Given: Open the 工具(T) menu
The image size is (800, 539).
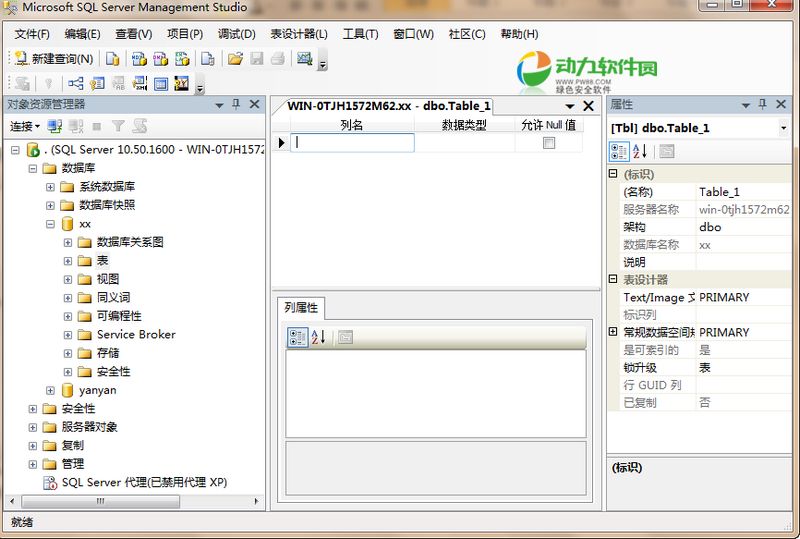Looking at the screenshot, I should click(x=360, y=34).
